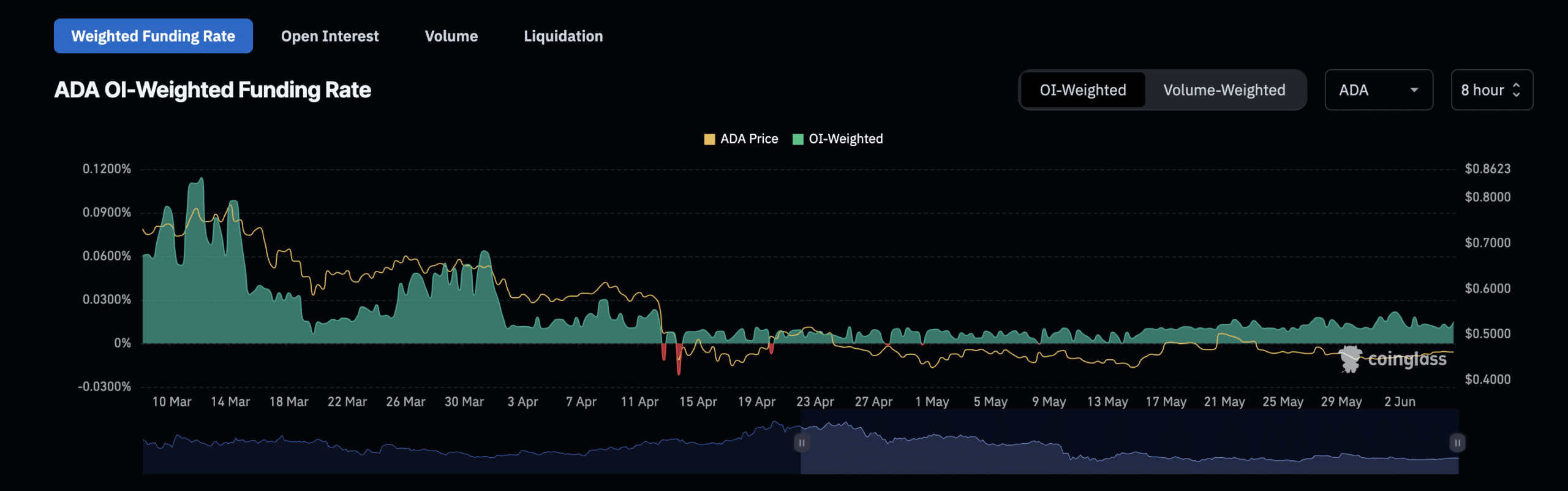
Task: Click the highlighted range in the overview navigator
Action: point(1129,443)
